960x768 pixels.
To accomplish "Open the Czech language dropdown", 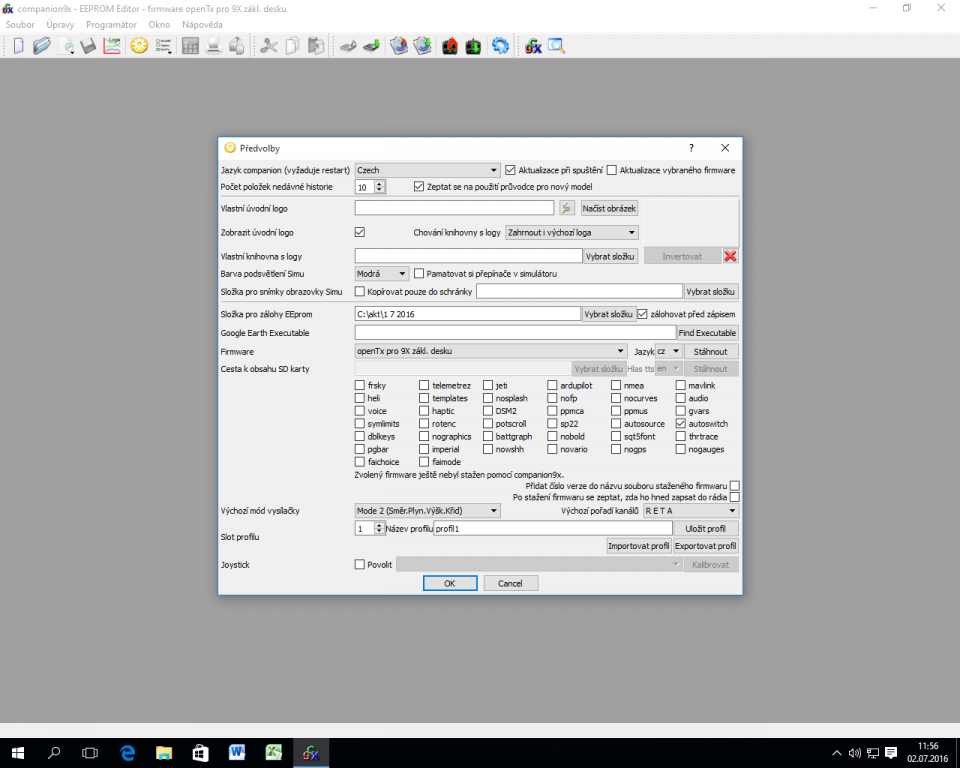I will click(427, 170).
